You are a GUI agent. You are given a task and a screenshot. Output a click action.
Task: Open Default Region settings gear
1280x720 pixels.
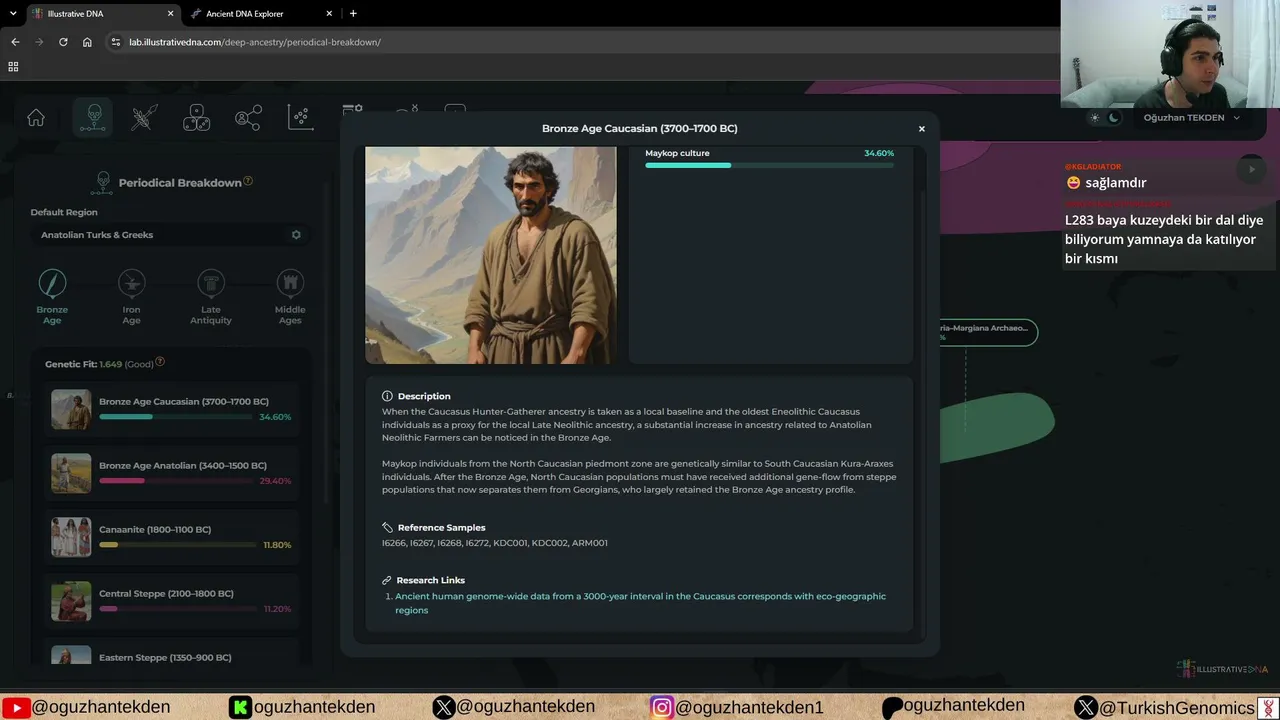coord(296,235)
